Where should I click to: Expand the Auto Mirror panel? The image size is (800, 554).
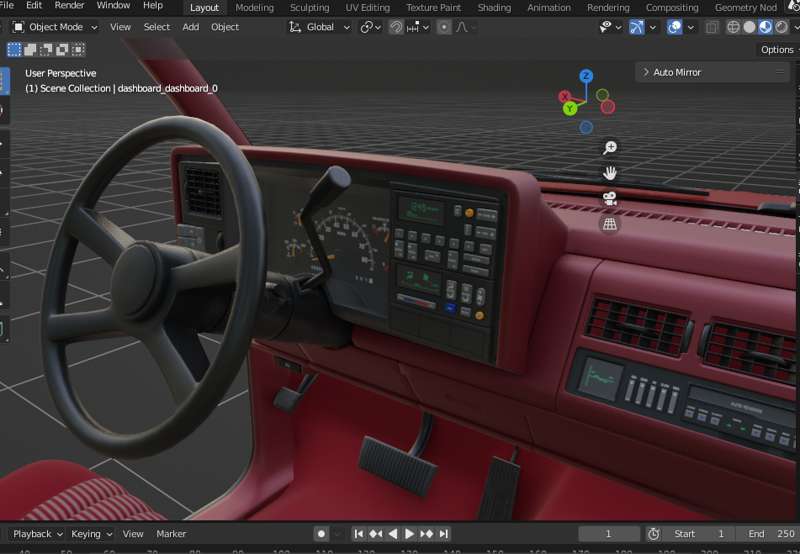pyautogui.click(x=712, y=72)
